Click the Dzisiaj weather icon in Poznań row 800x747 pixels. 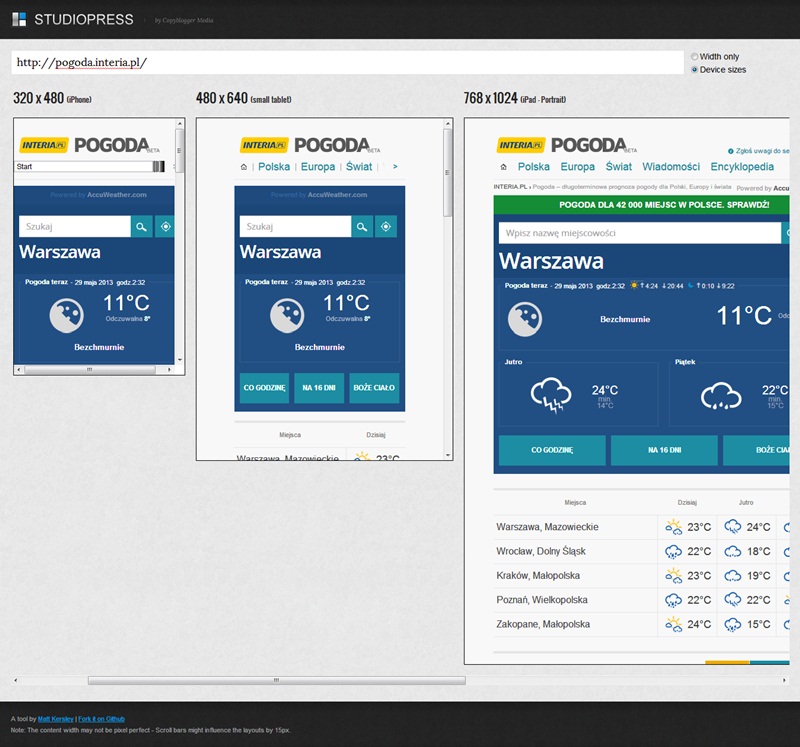click(673, 600)
